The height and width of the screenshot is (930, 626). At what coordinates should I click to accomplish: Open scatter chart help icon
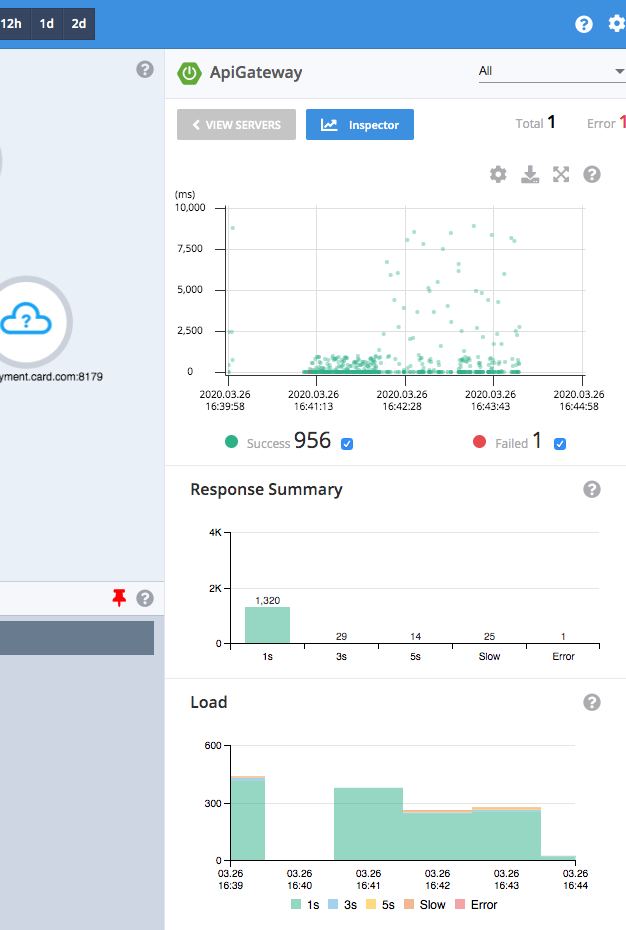coord(592,174)
